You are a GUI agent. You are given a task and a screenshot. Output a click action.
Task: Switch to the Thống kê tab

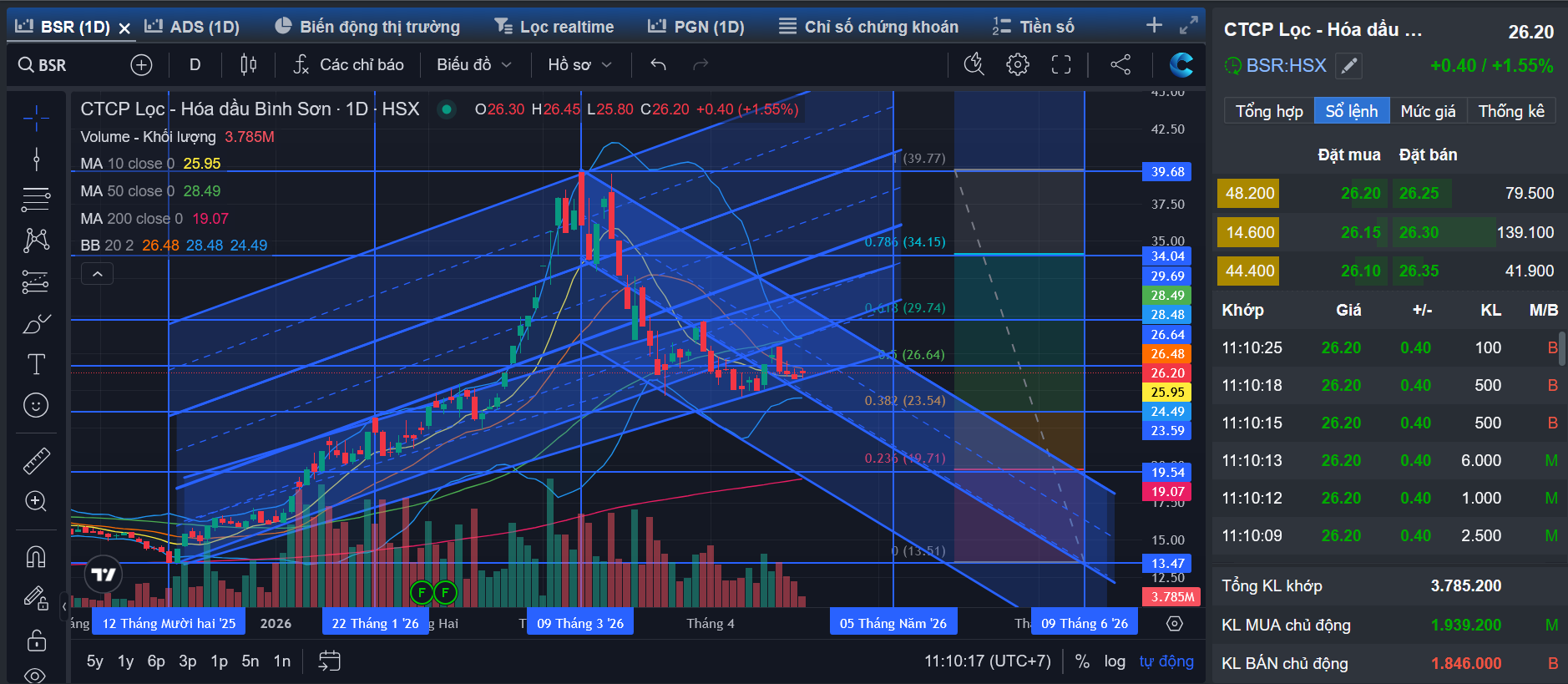(1511, 111)
